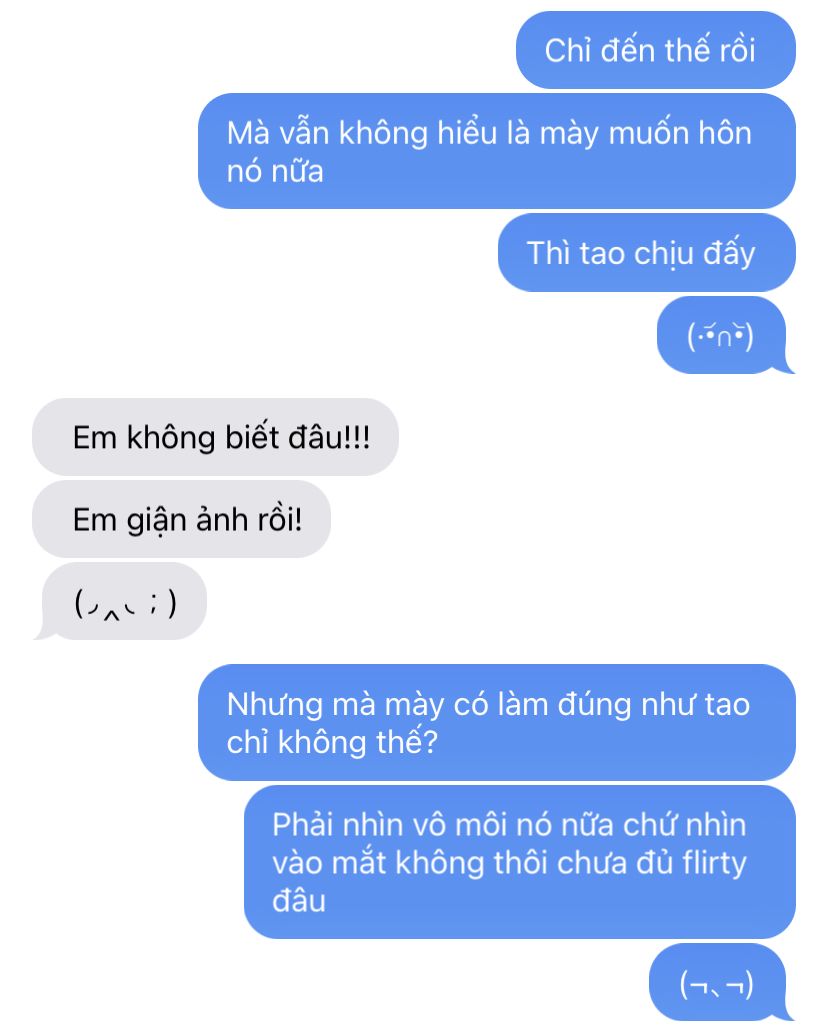Image resolution: width=828 pixels, height=1033 pixels.
Task: Select the "Mà vẫn không hiểu" blue message
Action: tap(497, 151)
